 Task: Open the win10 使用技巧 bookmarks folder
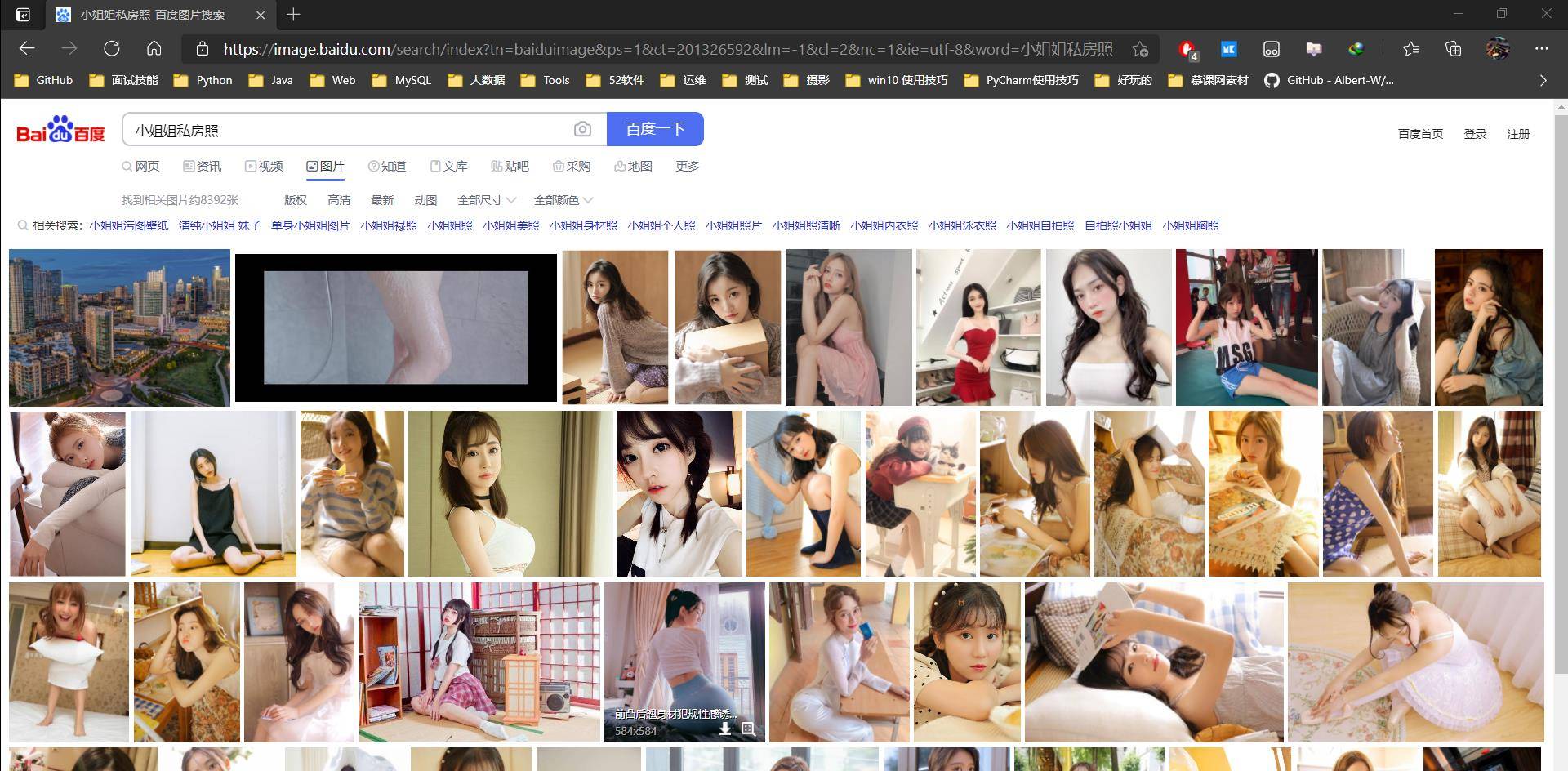click(x=897, y=80)
